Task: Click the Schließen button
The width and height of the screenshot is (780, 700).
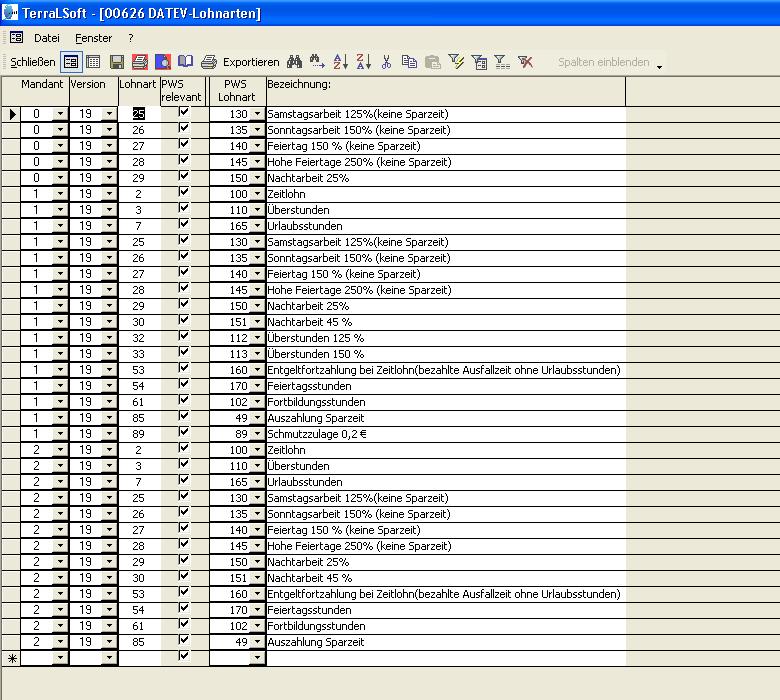Action: (x=33, y=62)
